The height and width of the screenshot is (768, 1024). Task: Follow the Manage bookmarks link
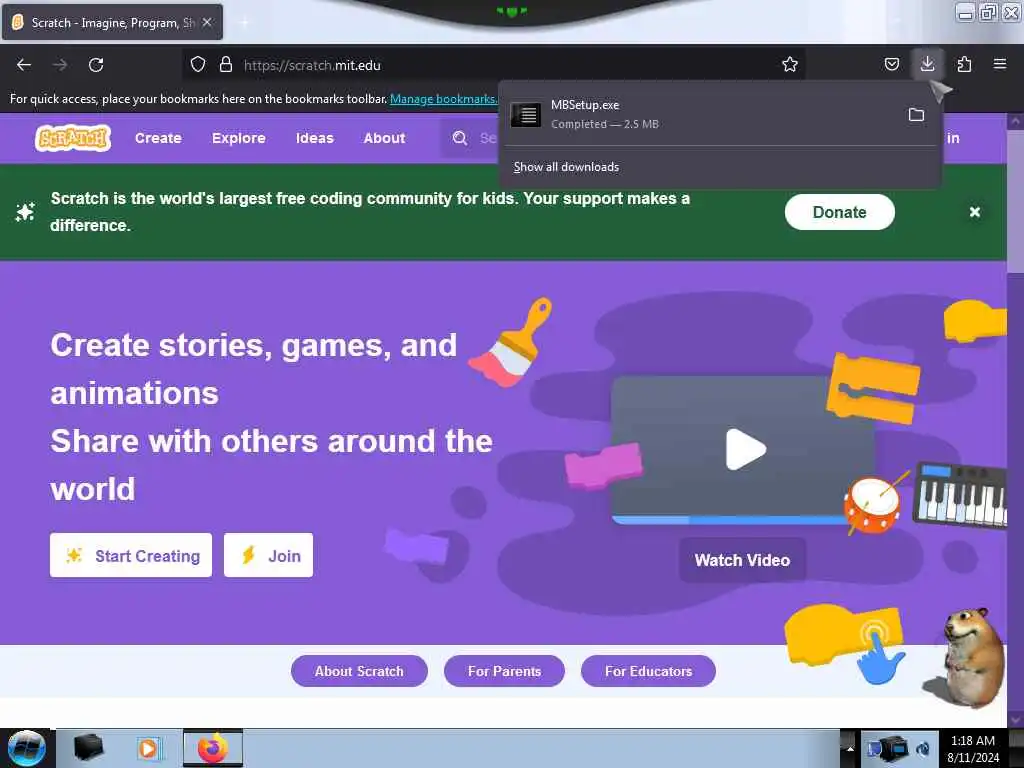[x=443, y=99]
